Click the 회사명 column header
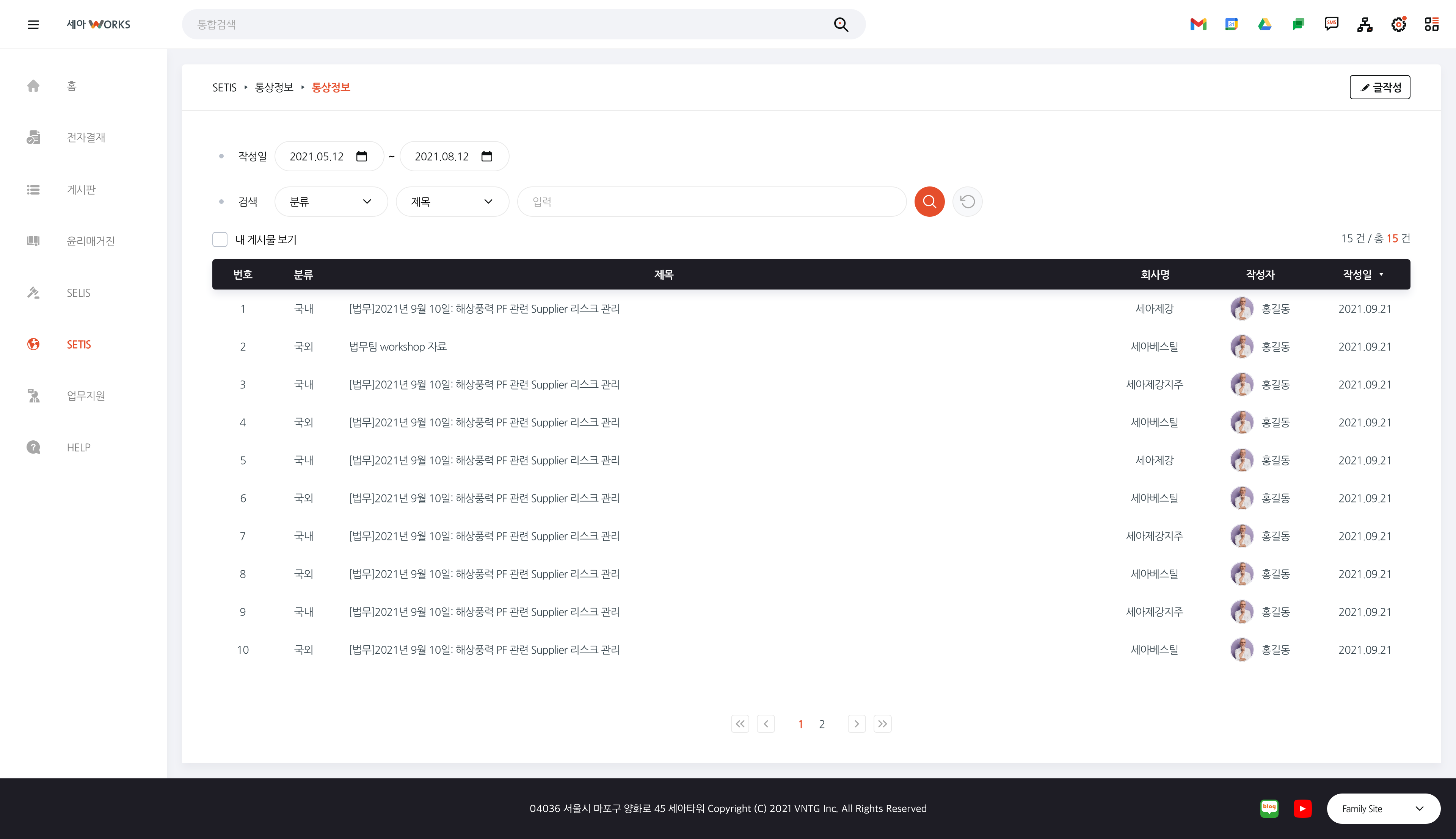Screen dimensions: 1456x839 [1155, 275]
